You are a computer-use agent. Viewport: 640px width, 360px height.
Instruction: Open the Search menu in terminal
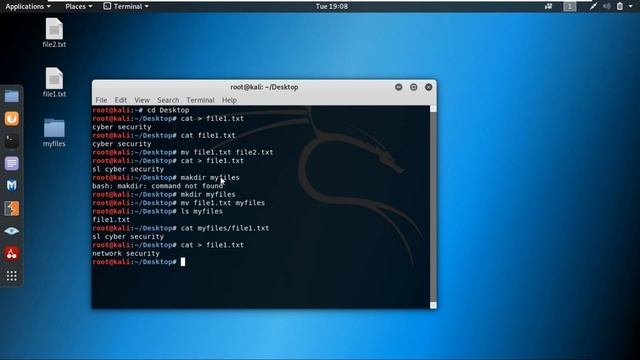click(x=168, y=100)
